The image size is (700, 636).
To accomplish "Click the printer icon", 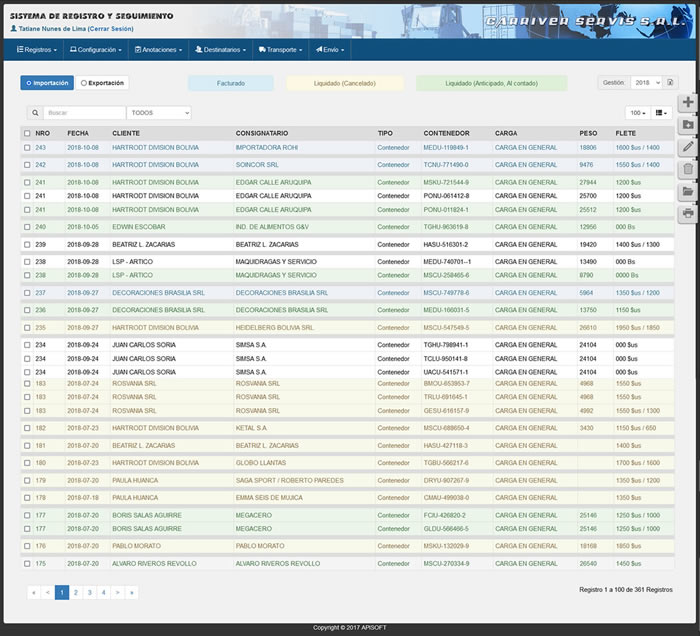I will click(x=688, y=213).
